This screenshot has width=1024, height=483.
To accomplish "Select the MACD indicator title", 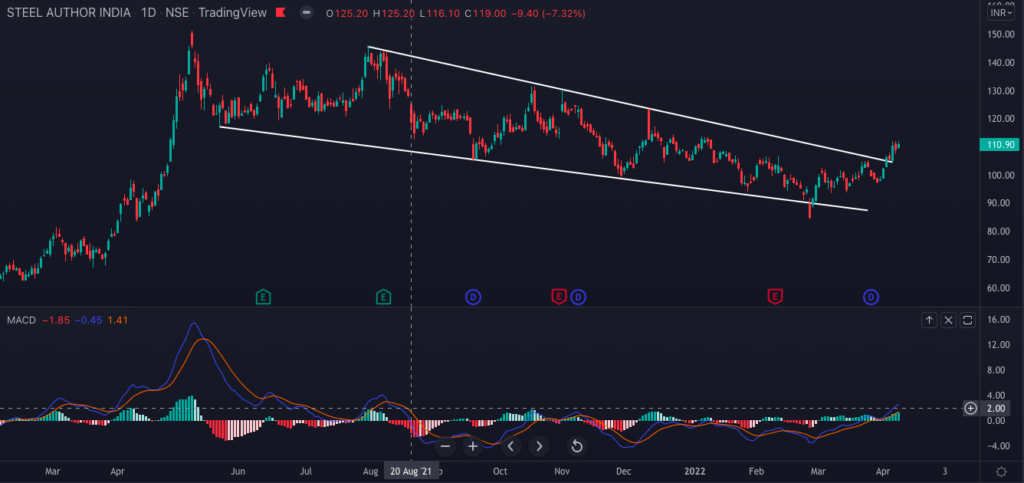I will (21, 320).
